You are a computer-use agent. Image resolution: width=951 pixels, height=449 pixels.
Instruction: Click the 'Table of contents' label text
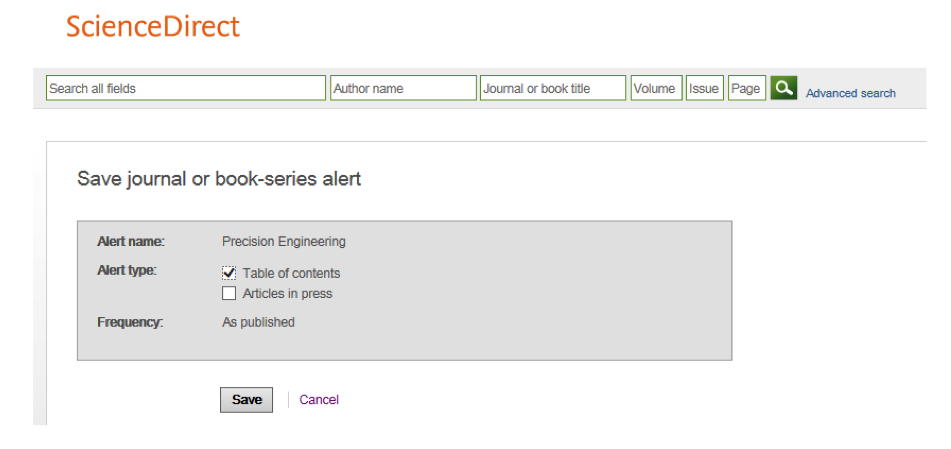point(291,273)
